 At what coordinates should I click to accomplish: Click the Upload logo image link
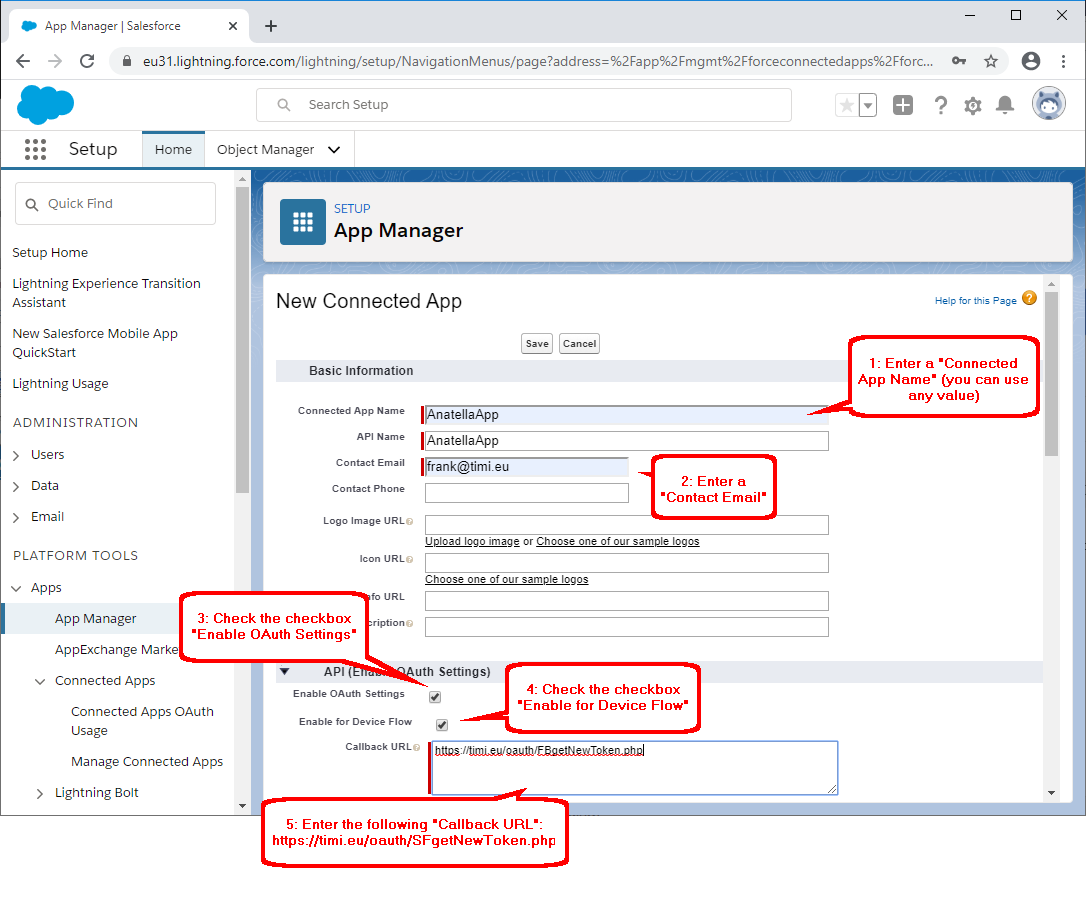click(x=472, y=542)
